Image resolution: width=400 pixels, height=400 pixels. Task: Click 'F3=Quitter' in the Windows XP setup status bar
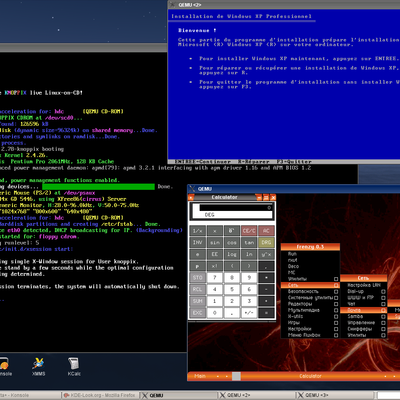click(295, 162)
